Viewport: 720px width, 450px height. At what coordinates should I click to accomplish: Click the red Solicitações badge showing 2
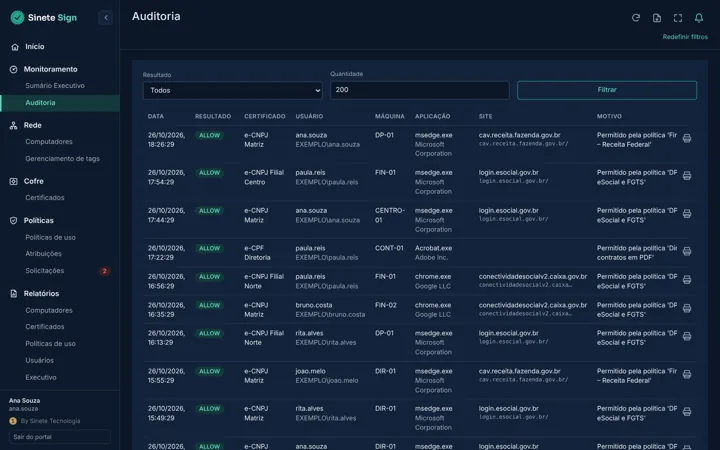coord(104,271)
